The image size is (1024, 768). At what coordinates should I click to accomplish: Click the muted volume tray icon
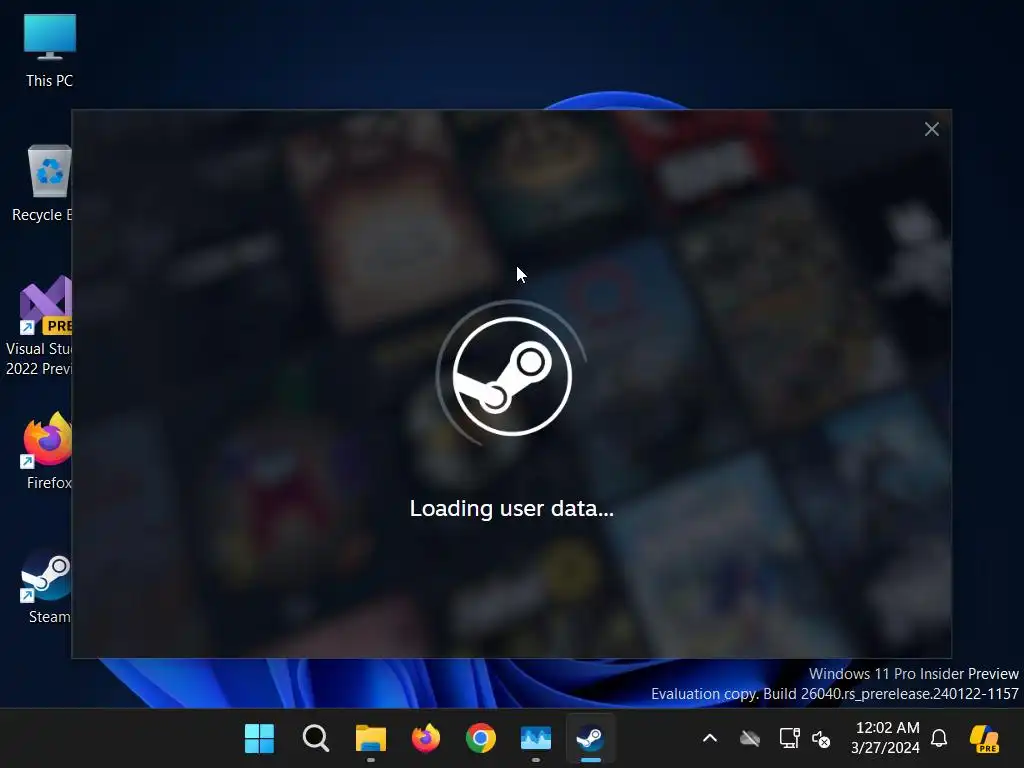pyautogui.click(x=821, y=739)
